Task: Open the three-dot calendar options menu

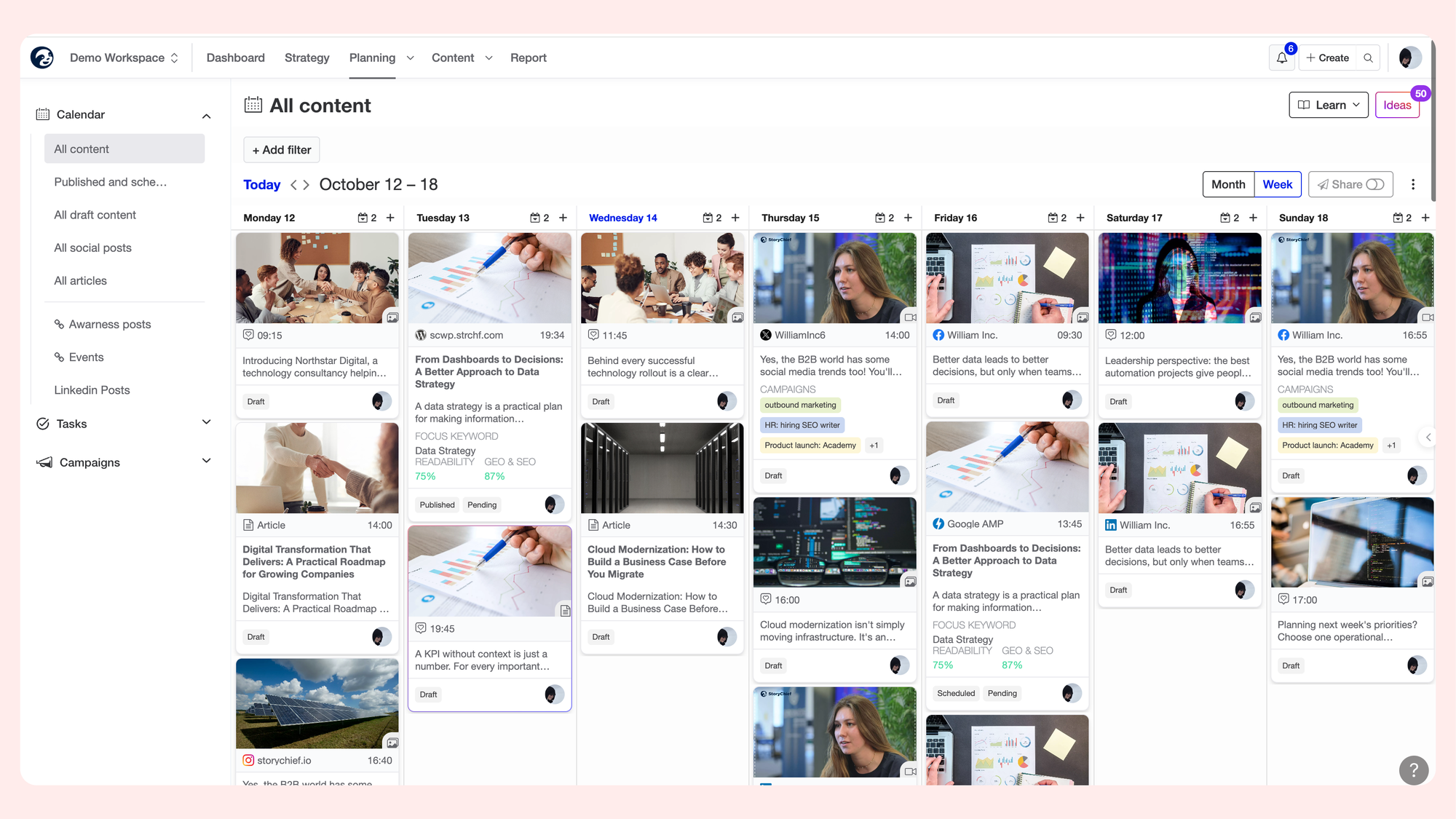Action: (x=1413, y=185)
